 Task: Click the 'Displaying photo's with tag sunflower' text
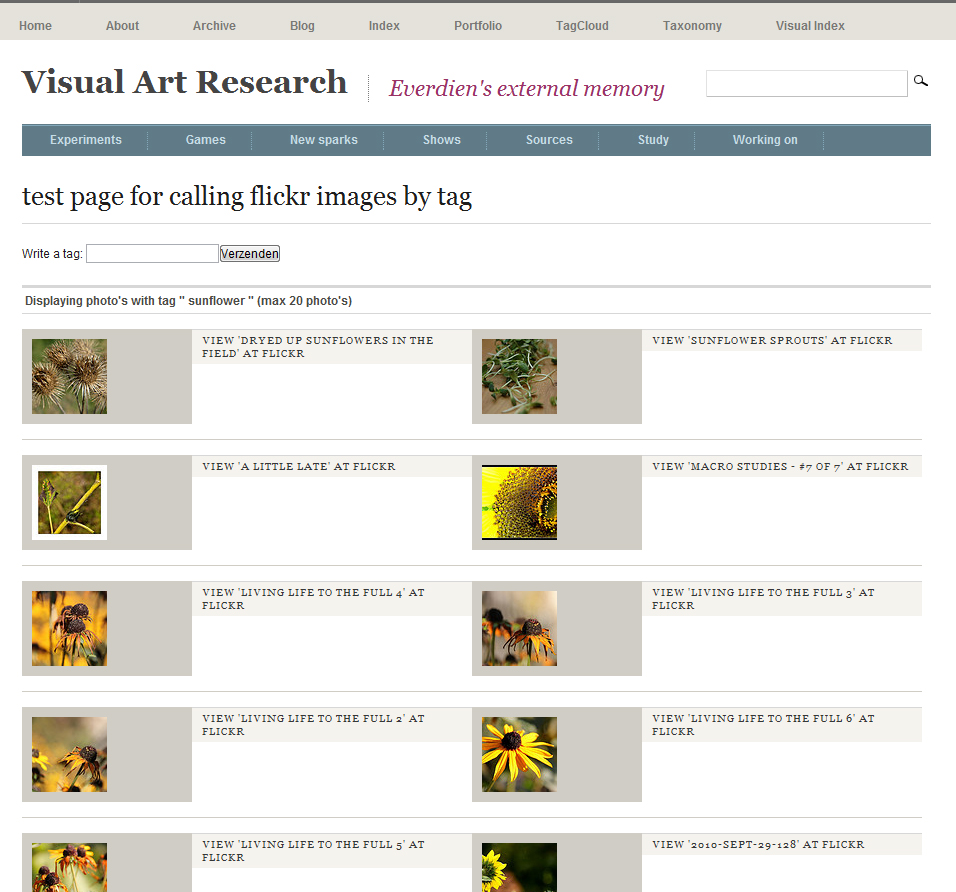coord(188,301)
